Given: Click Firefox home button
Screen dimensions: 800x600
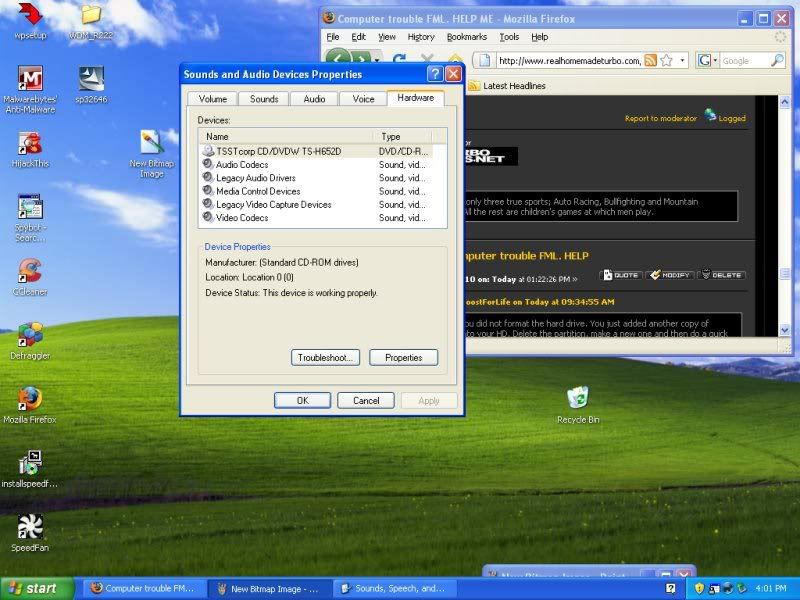Looking at the screenshot, I should pos(456,60).
